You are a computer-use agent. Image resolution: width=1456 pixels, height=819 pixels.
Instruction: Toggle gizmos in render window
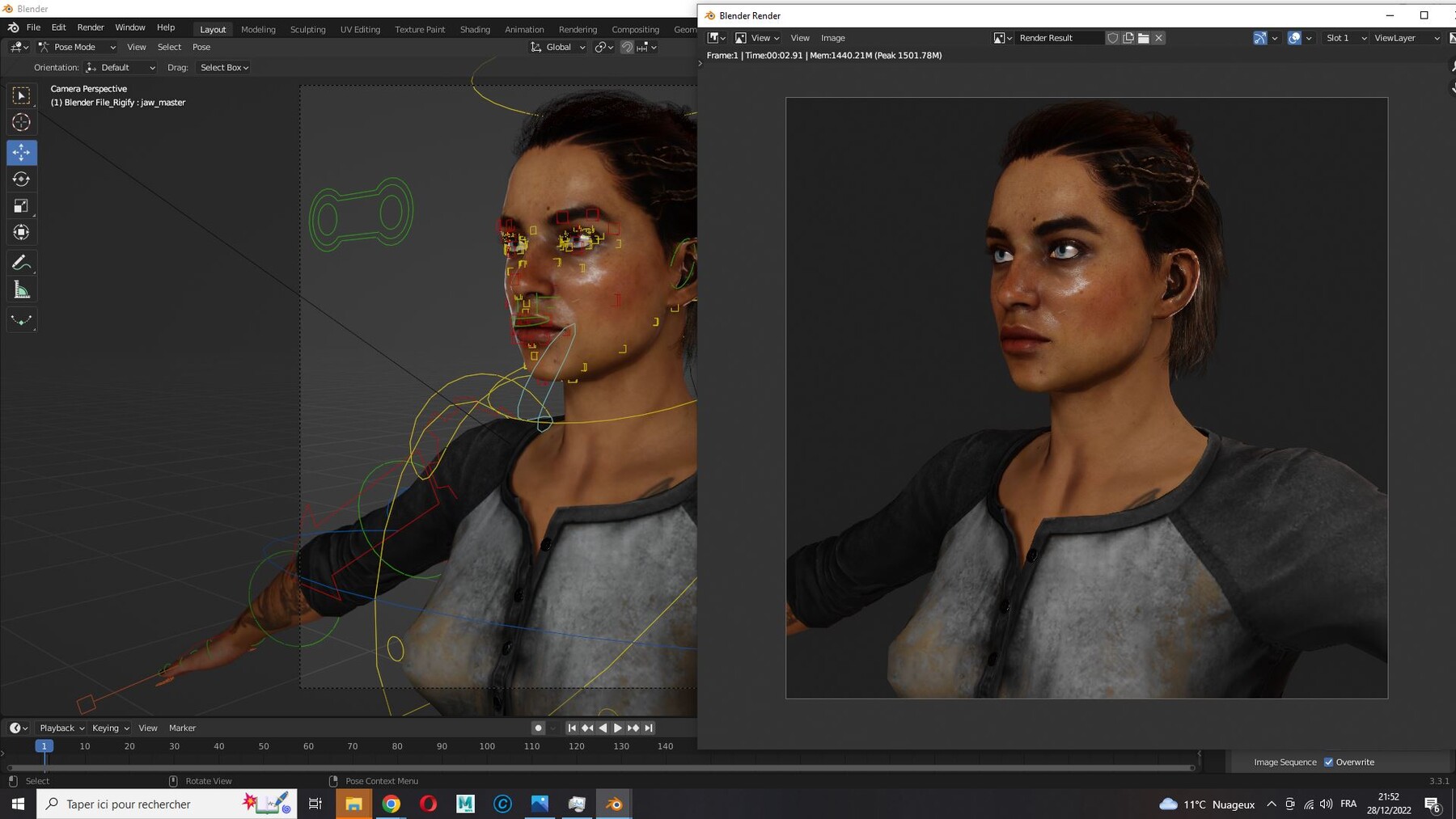tap(1260, 38)
